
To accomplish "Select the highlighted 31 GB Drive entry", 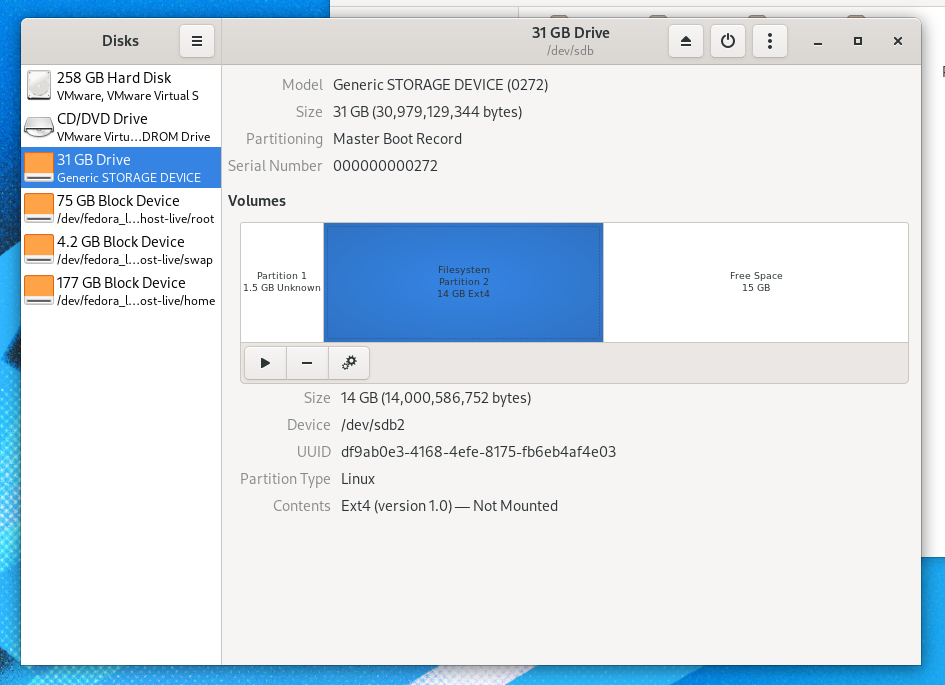I will pyautogui.click(x=110, y=167).
